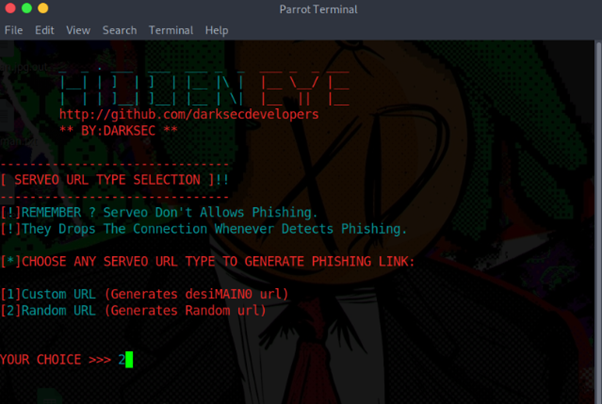Open the Help menu

coord(217,30)
